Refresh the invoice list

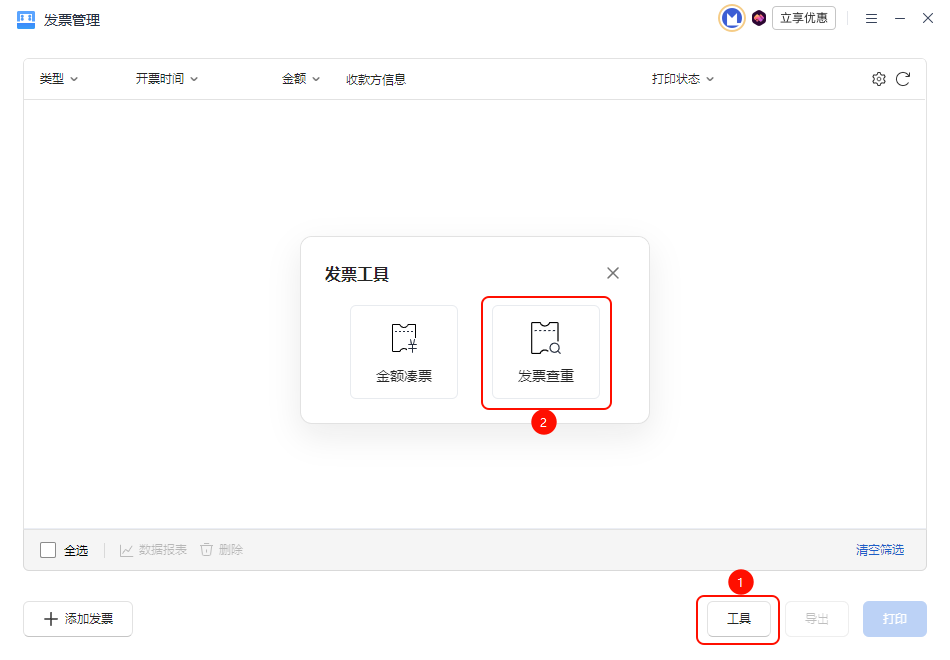click(903, 79)
